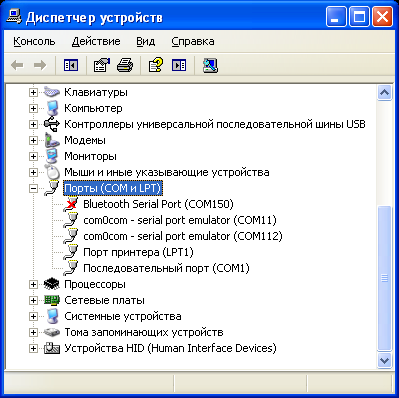The width and height of the screenshot is (399, 398).
Task: Open the Properties toolbar icon
Action: tap(102, 65)
